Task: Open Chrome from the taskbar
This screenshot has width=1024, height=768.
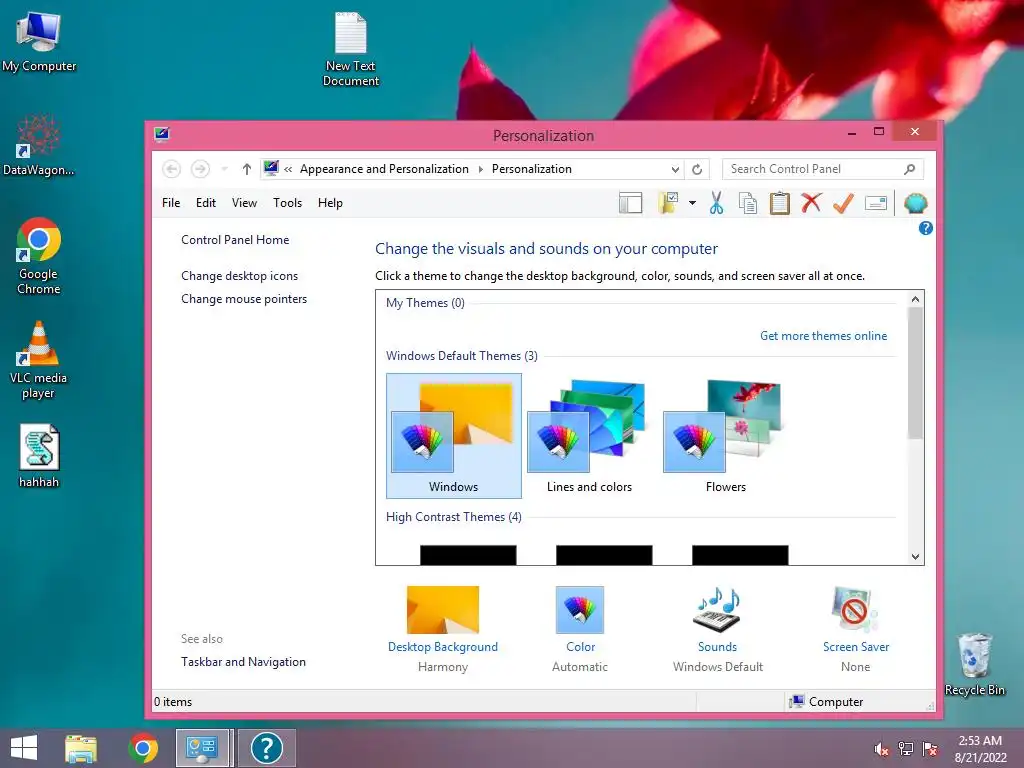Action: coord(142,748)
